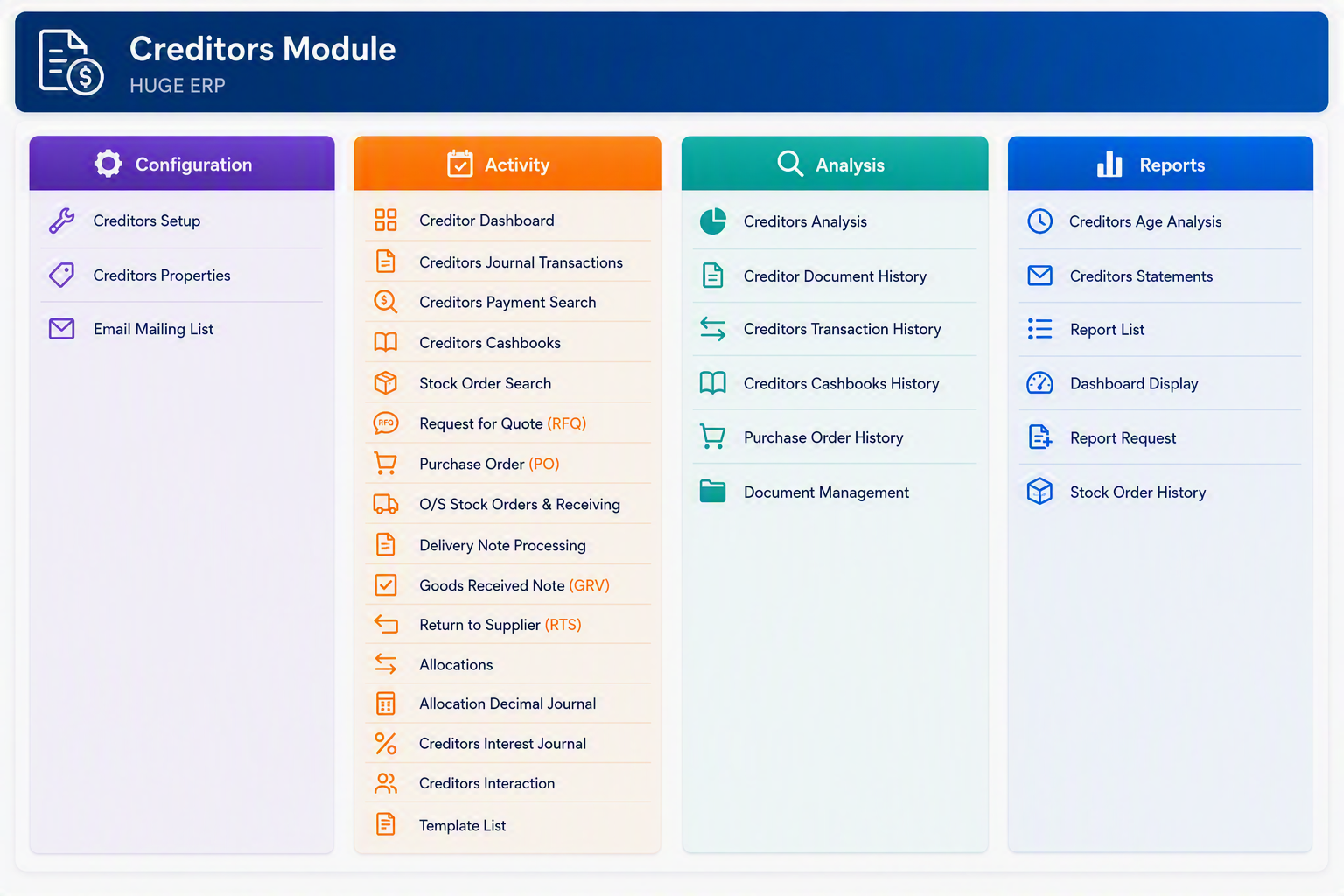1344x896 pixels.
Task: Click the open book icon beside Creditors Cashbooks
Action: (386, 342)
